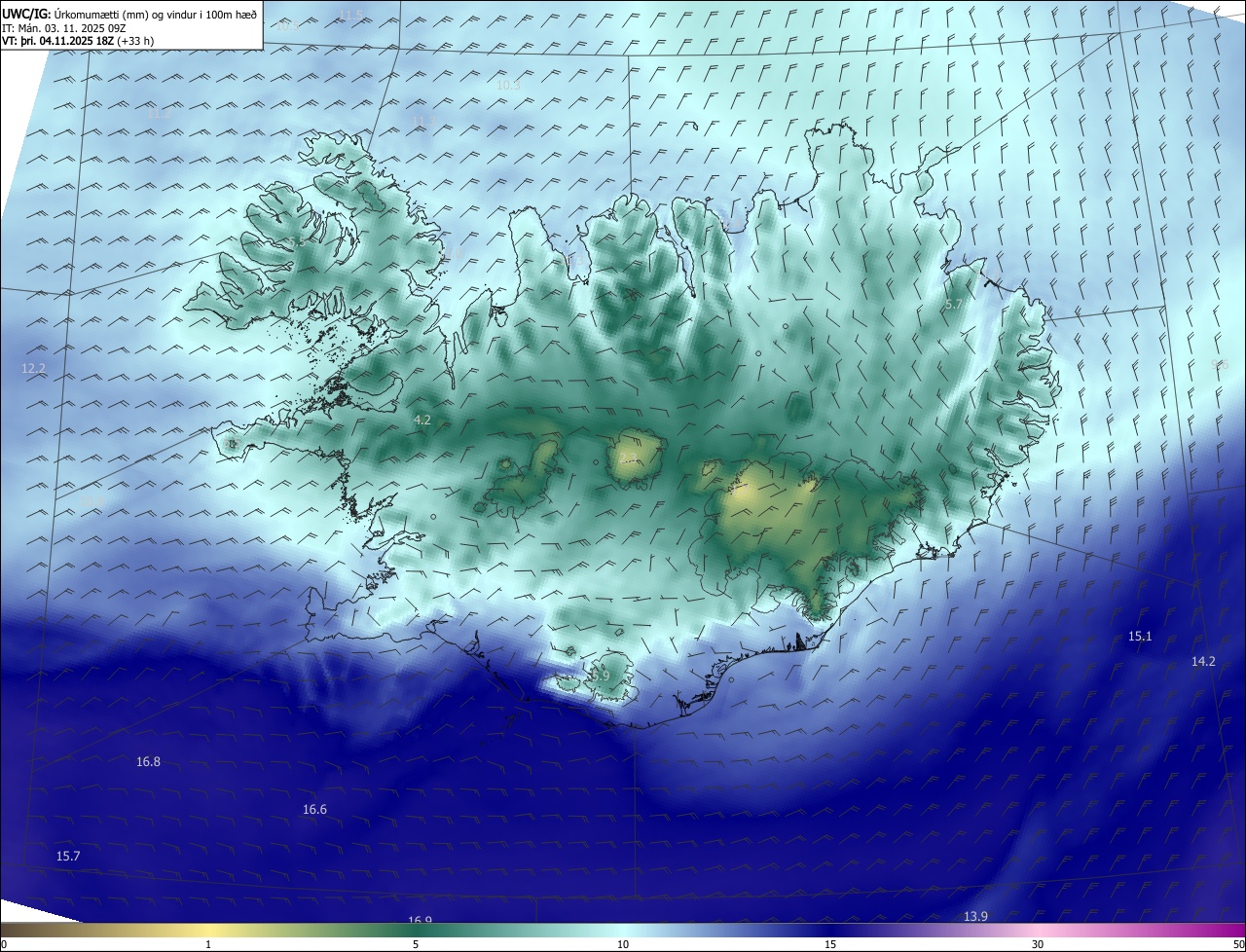This screenshot has width=1246, height=952.
Task: Click the 5.5 value label on the map
Action: [296, 241]
